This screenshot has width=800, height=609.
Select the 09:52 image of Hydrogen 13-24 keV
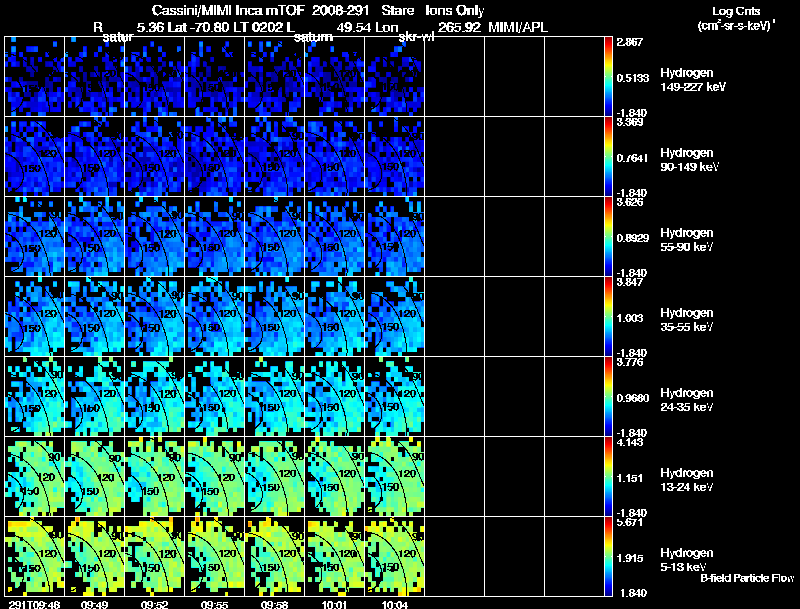pos(155,477)
